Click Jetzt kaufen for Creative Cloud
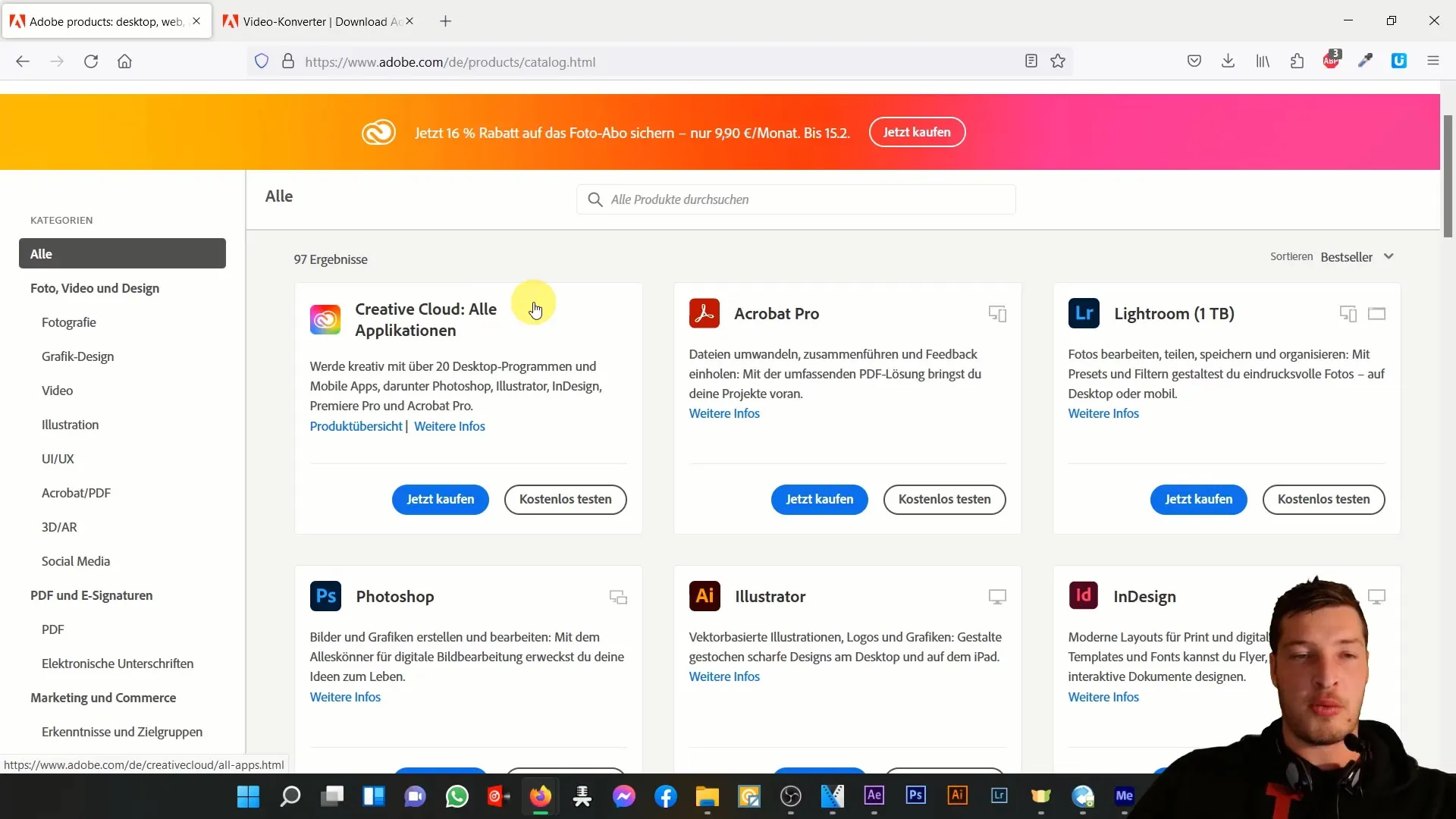 tap(440, 499)
